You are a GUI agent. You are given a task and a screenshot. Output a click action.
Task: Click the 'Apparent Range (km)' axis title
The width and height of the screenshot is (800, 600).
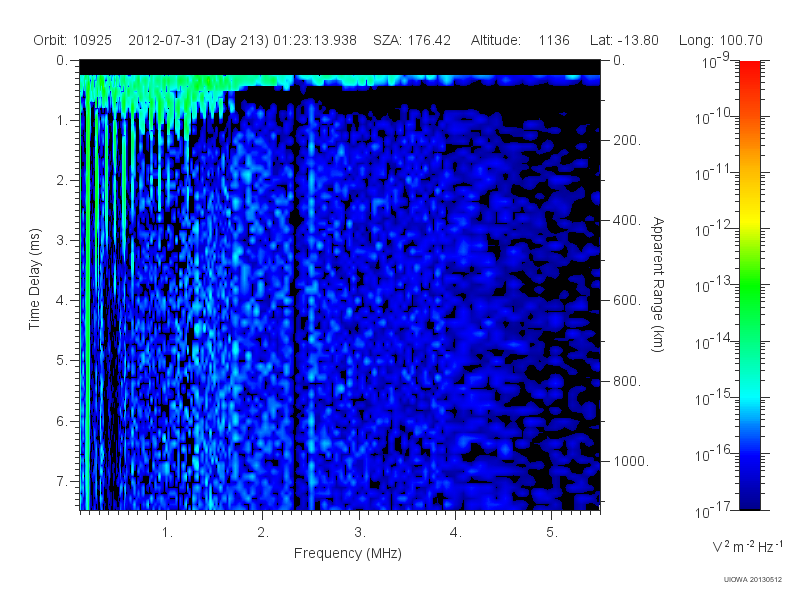click(x=658, y=284)
